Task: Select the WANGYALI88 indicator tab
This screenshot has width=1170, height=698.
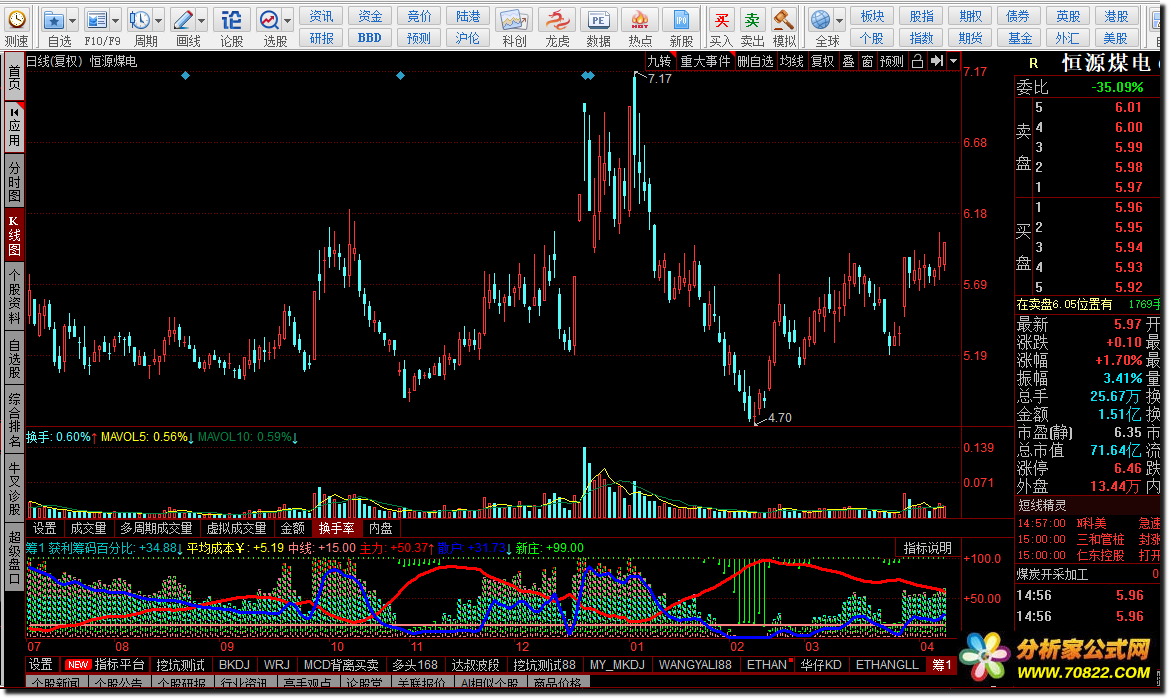Action: tap(695, 664)
